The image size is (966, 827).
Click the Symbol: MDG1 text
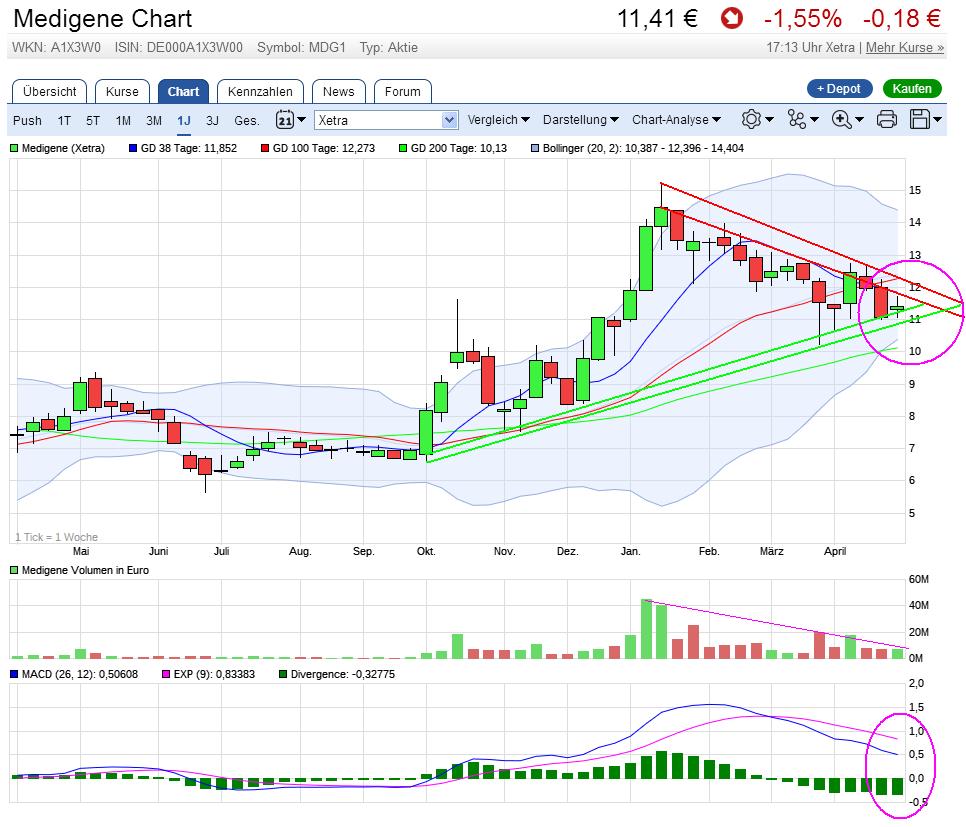[x=301, y=47]
